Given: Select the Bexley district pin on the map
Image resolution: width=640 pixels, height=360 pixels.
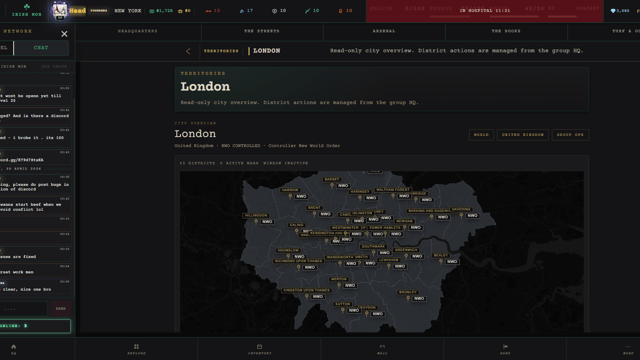Looking at the screenshot, I should 441,261.
